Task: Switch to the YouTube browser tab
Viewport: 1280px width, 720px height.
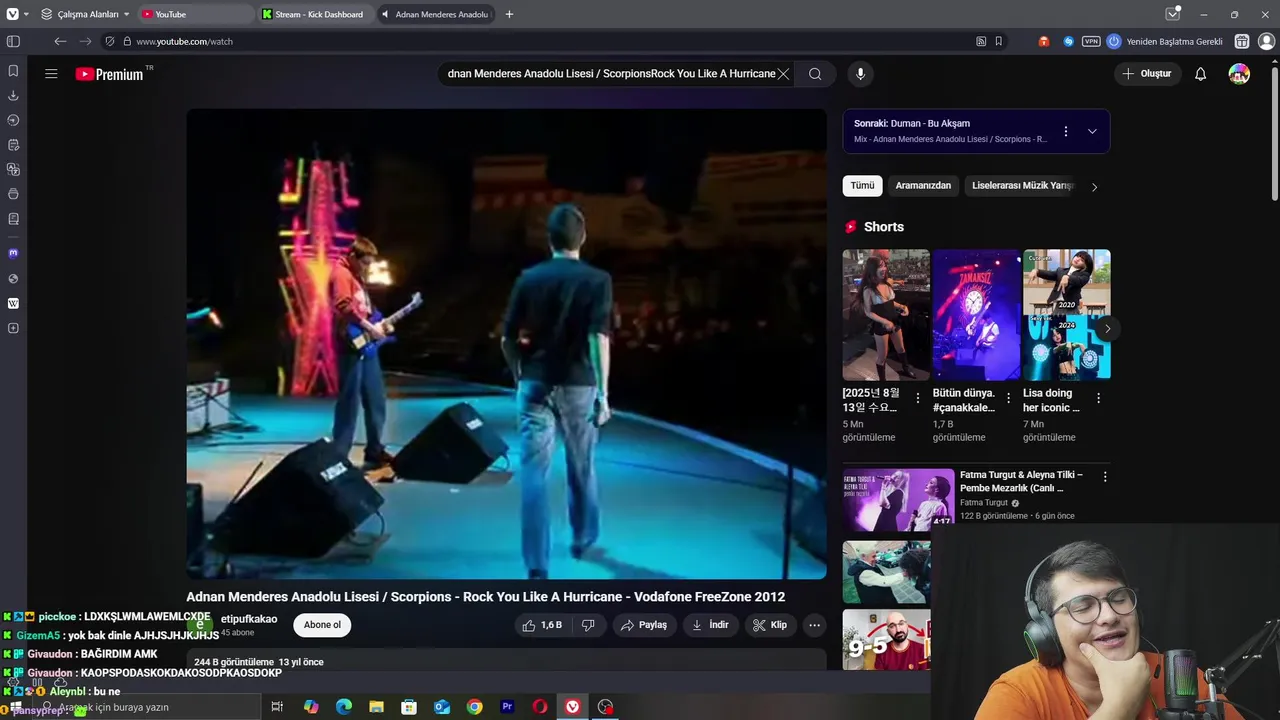Action: pos(195,14)
